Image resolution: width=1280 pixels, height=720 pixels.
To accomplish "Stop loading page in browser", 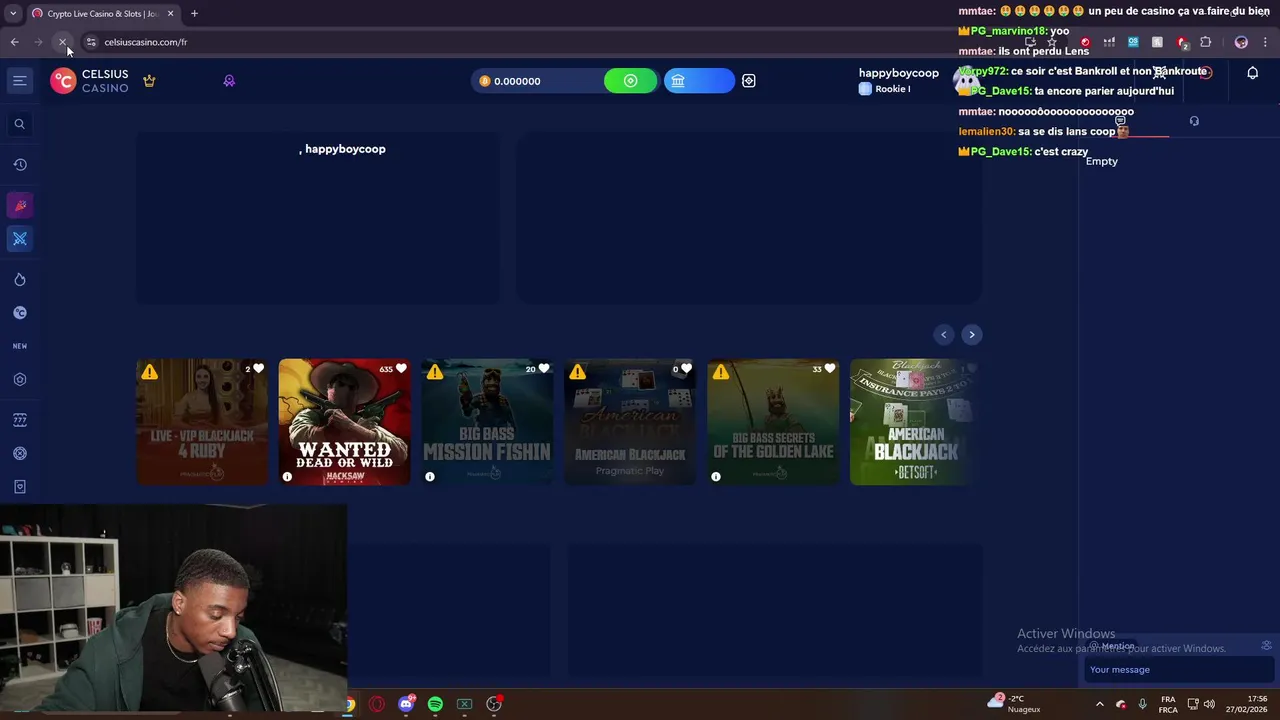I will (62, 42).
